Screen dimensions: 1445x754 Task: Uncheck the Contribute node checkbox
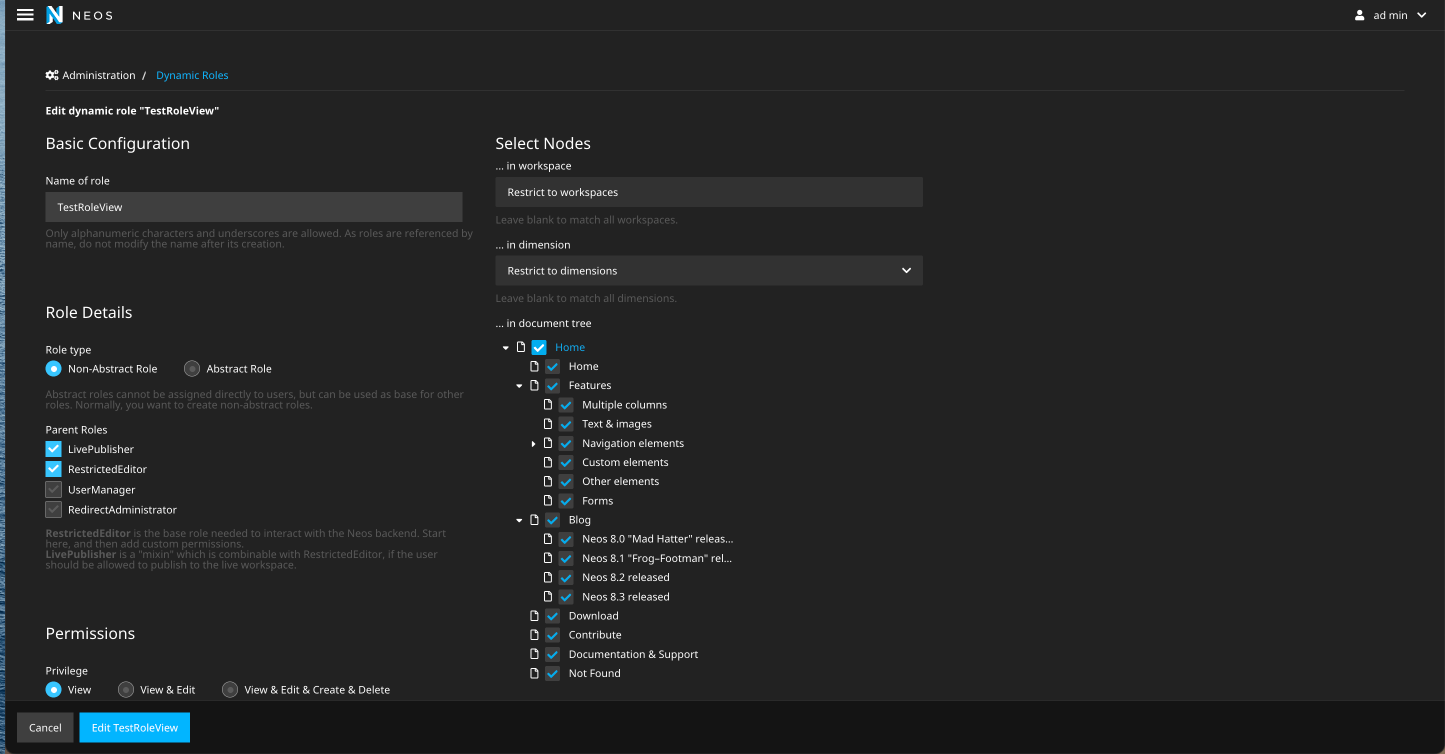click(x=552, y=635)
